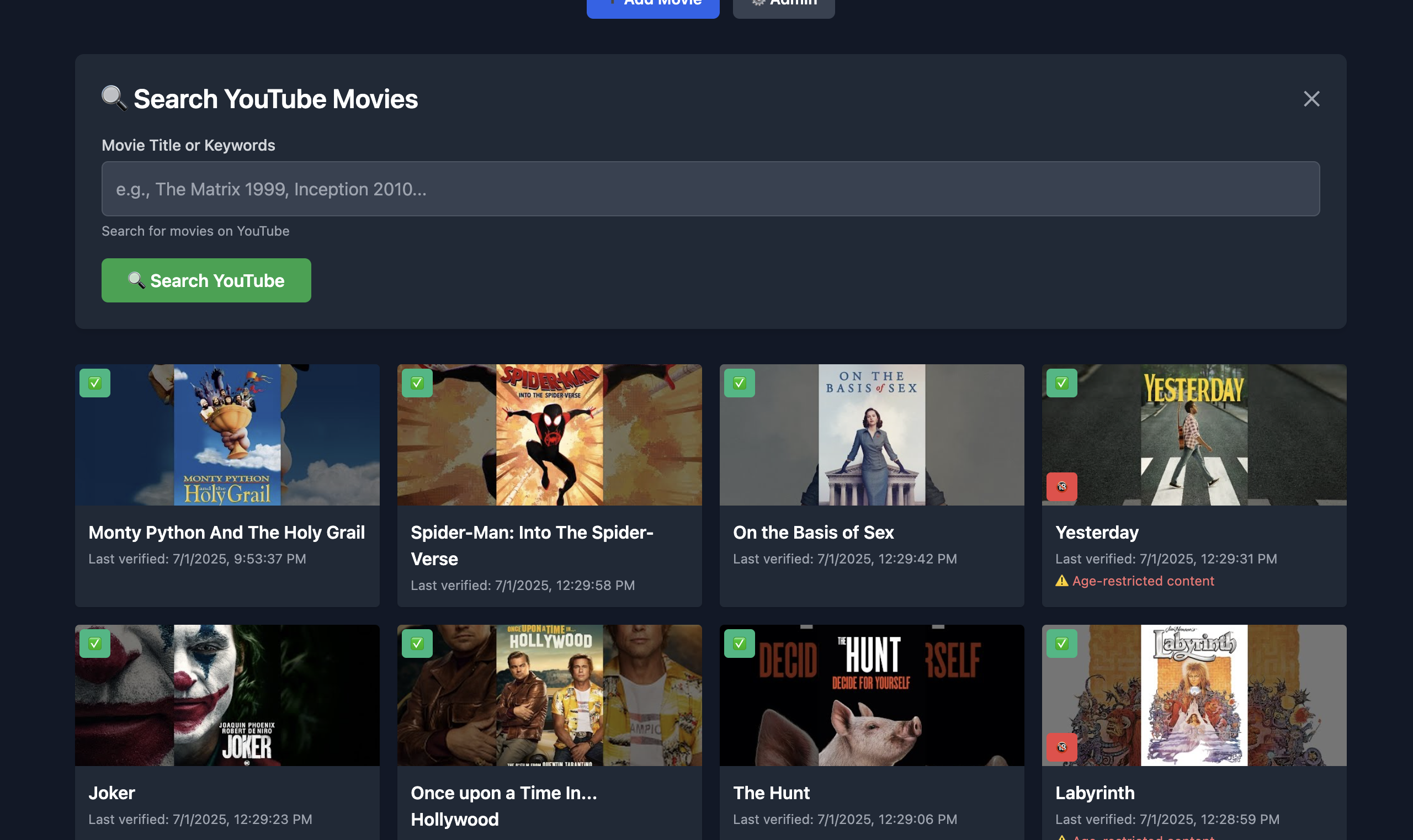The height and width of the screenshot is (840, 1413).
Task: Open The Hunt movie poster
Action: tap(872, 695)
